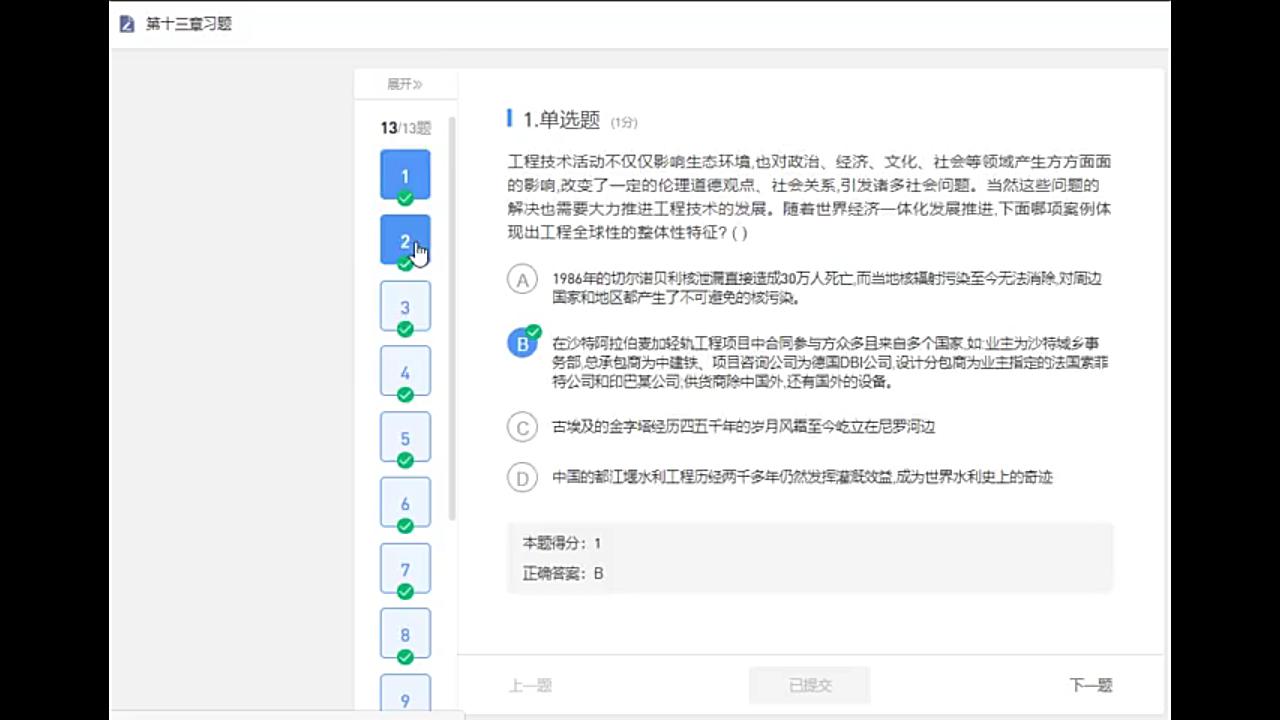Click the 13/13题 progress counter
The width and height of the screenshot is (1280, 720).
(x=405, y=128)
